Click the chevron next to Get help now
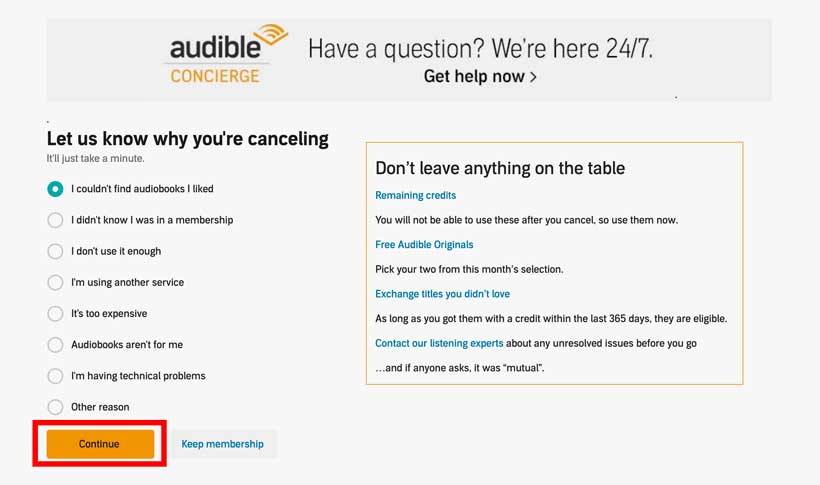The height and width of the screenshot is (485, 820). (x=533, y=77)
